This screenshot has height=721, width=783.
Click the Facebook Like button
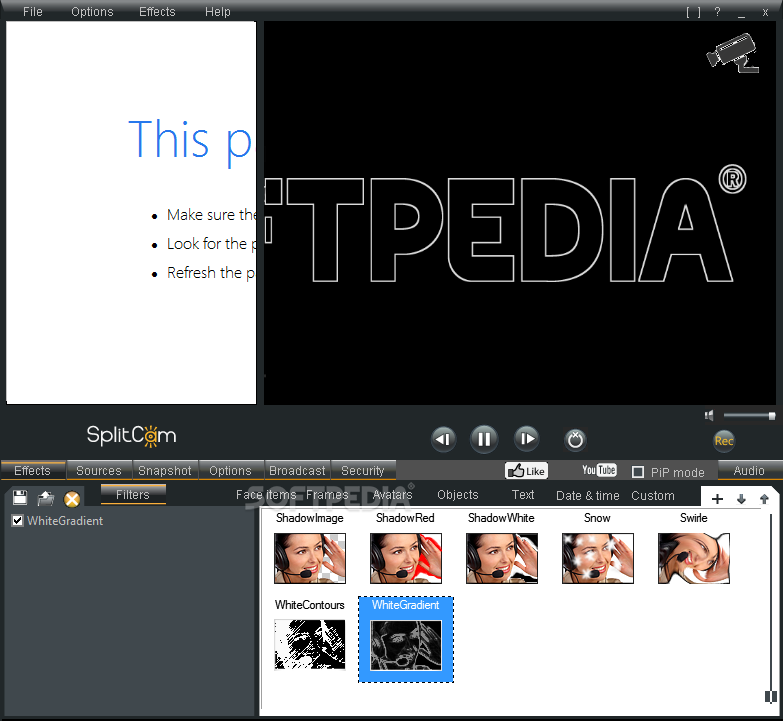(526, 470)
